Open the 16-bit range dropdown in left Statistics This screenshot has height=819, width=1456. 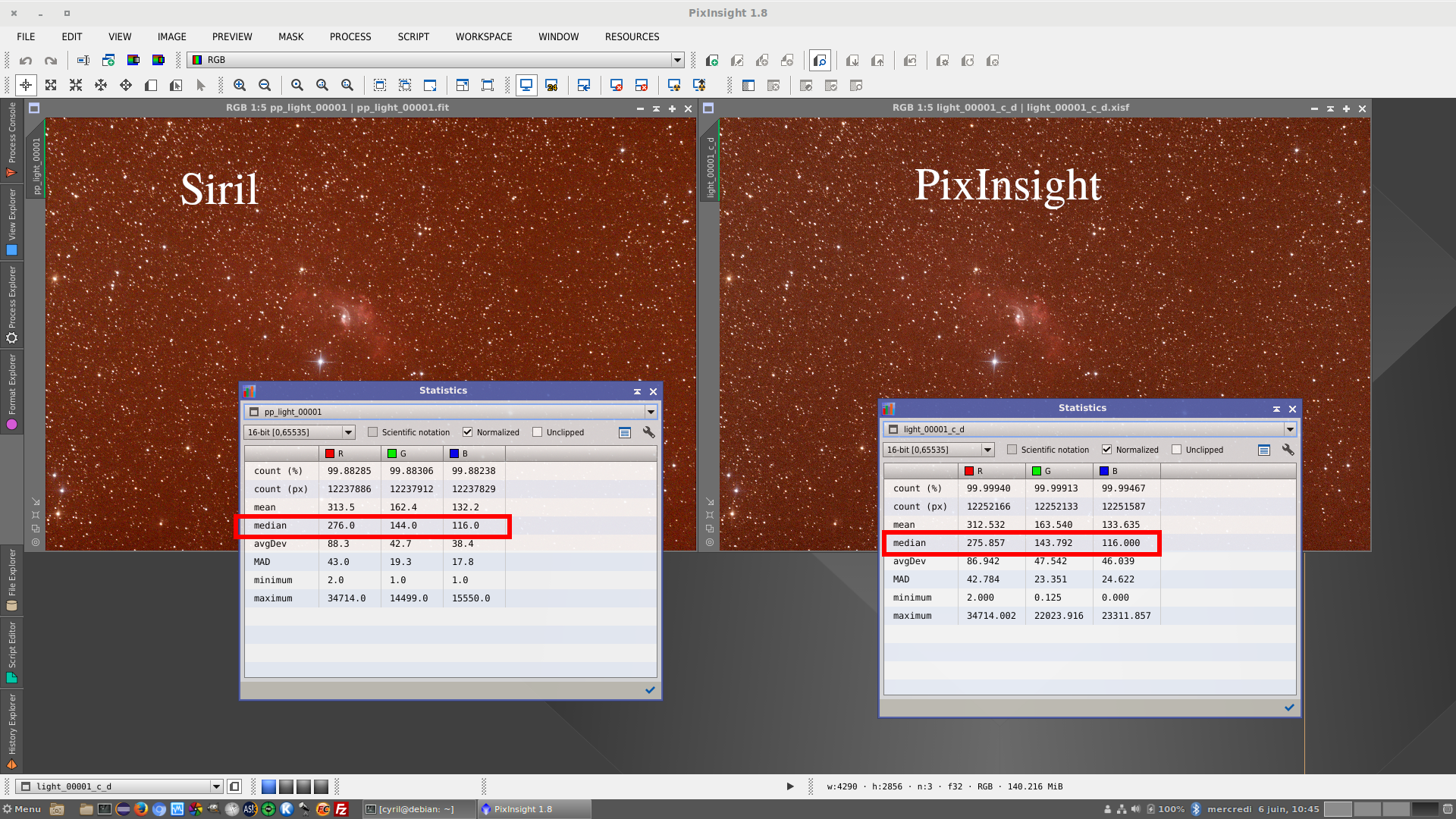tap(348, 432)
